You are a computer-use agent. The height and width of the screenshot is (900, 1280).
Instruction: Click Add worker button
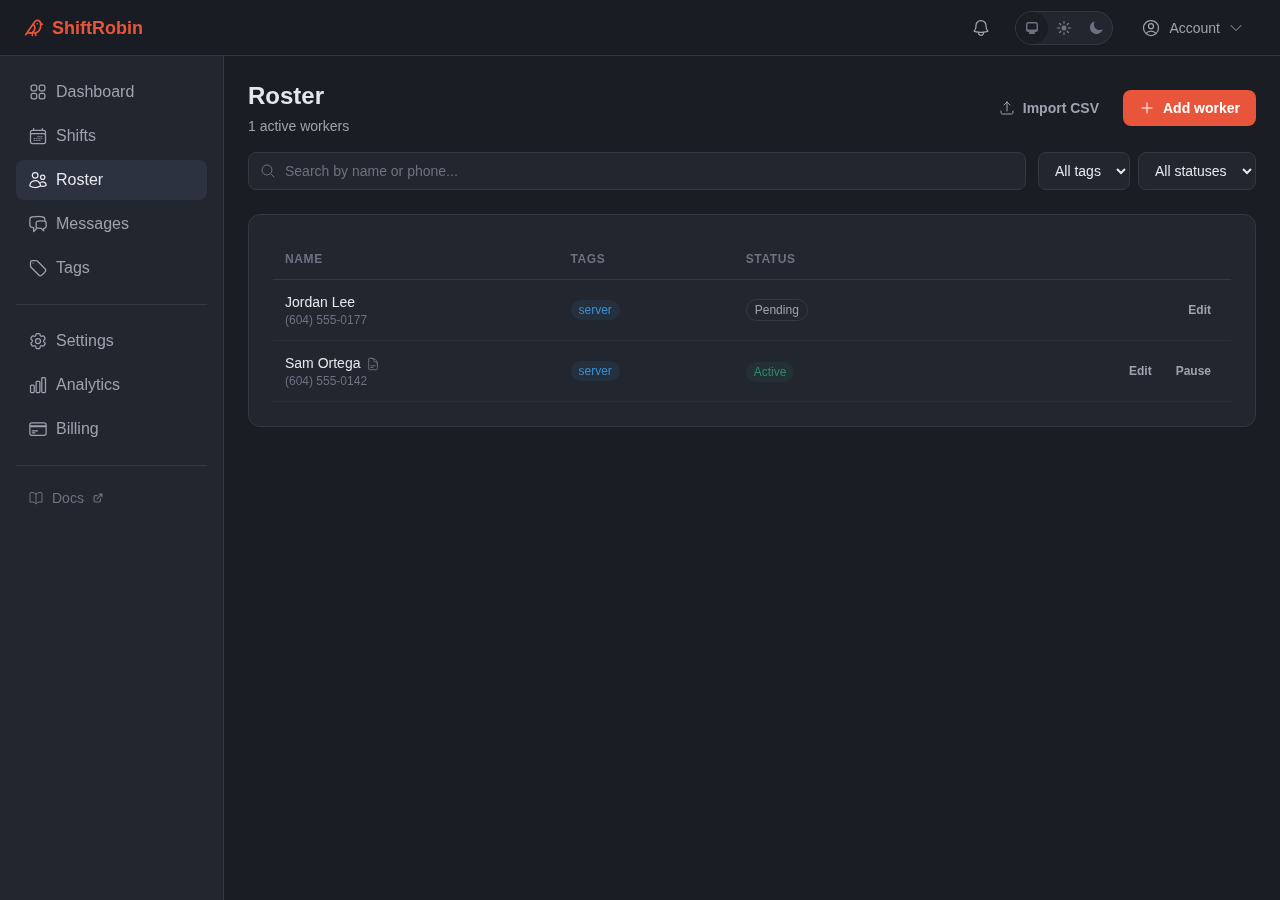tap(1189, 108)
